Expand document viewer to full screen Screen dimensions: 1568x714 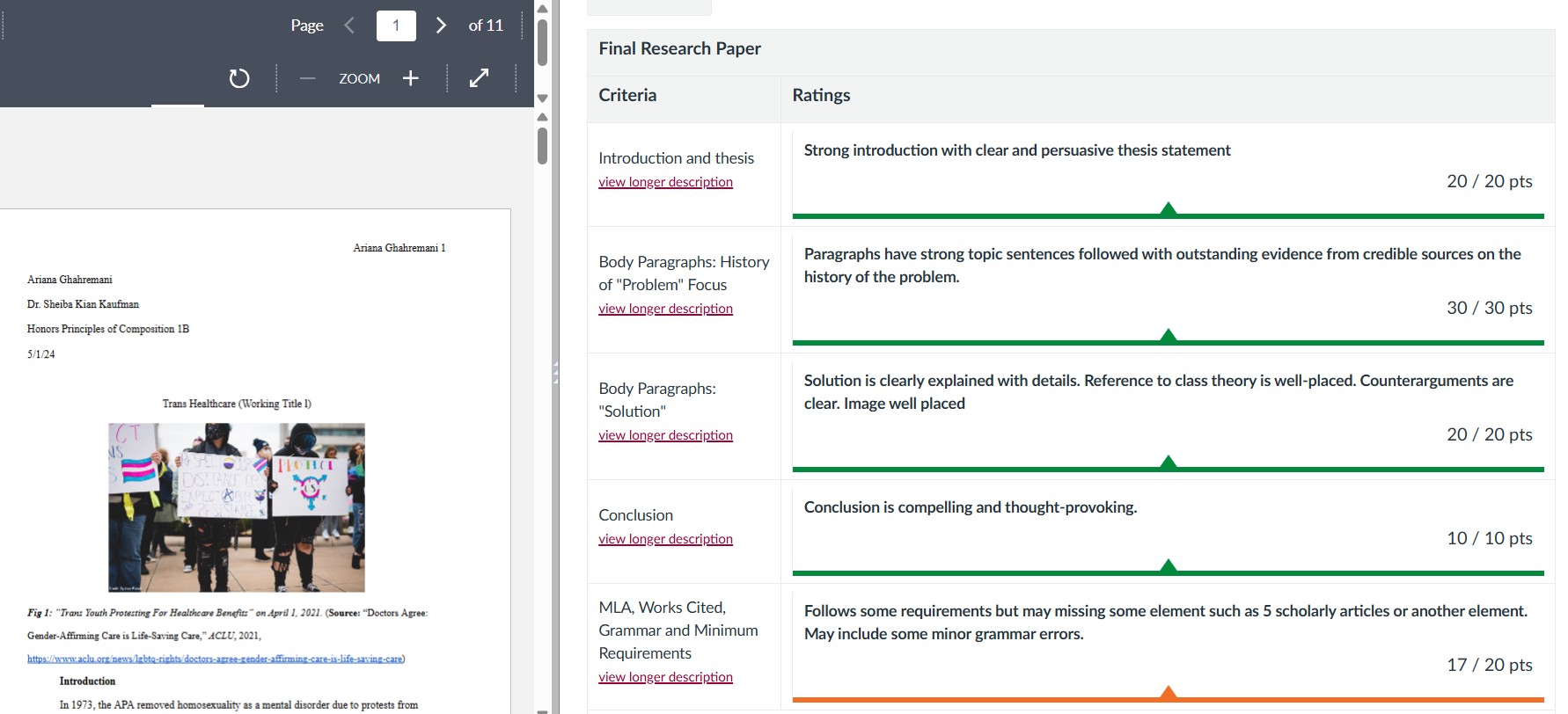tap(479, 78)
